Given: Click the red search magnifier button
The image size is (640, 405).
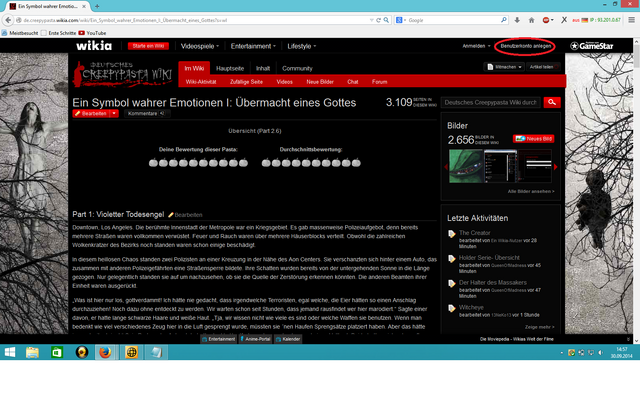Looking at the screenshot, I should point(552,102).
